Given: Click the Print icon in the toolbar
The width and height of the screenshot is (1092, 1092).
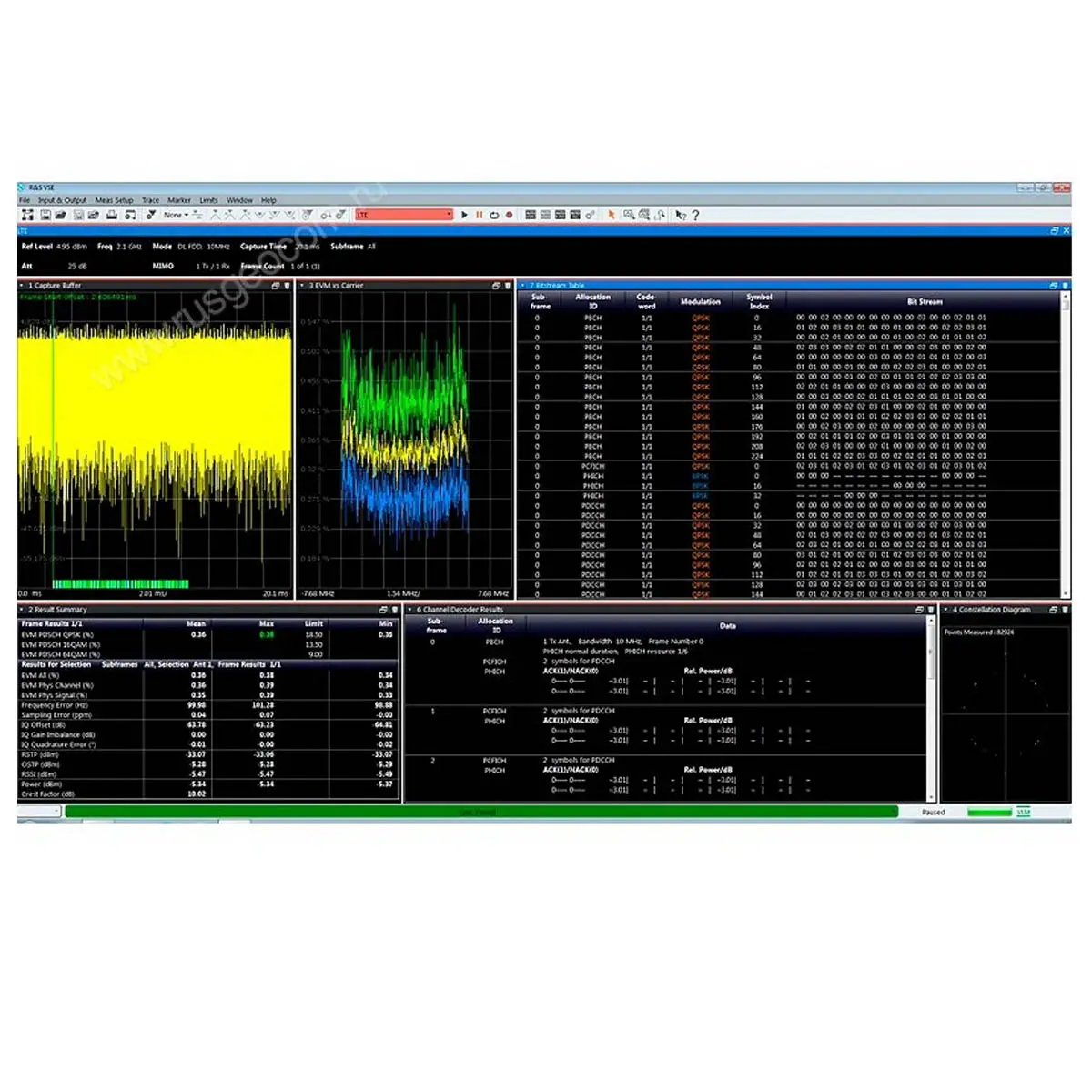Looking at the screenshot, I should click(x=112, y=215).
